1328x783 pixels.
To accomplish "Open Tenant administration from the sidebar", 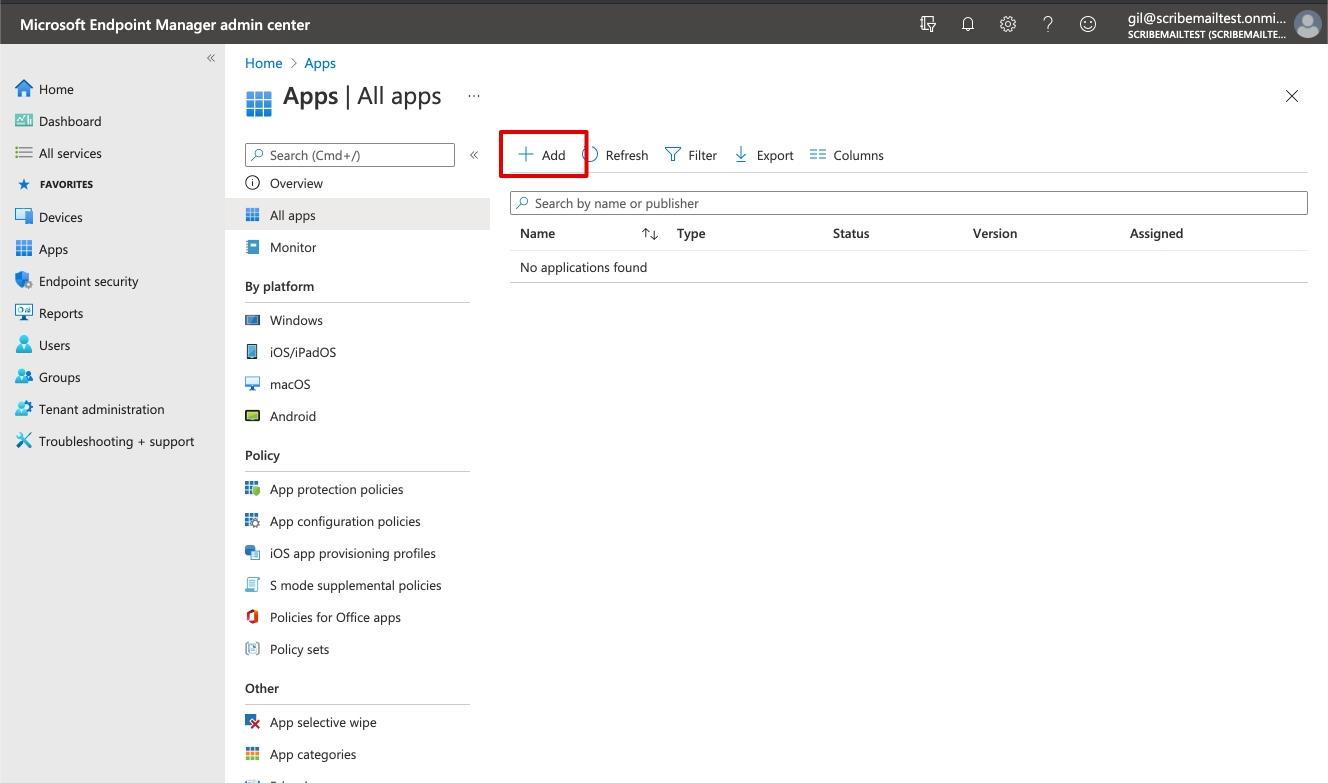I will point(101,409).
